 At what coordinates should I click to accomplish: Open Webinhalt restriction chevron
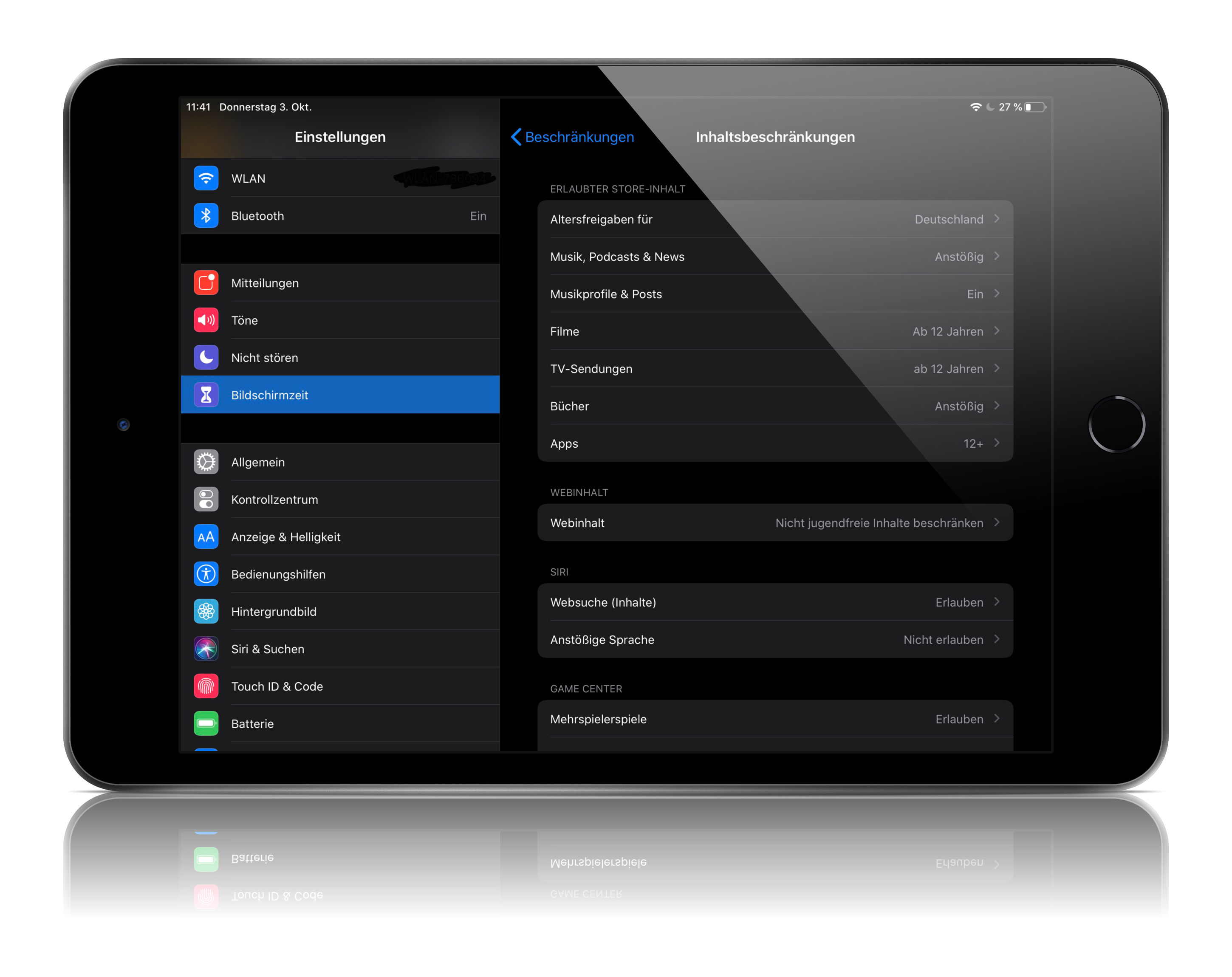997,522
